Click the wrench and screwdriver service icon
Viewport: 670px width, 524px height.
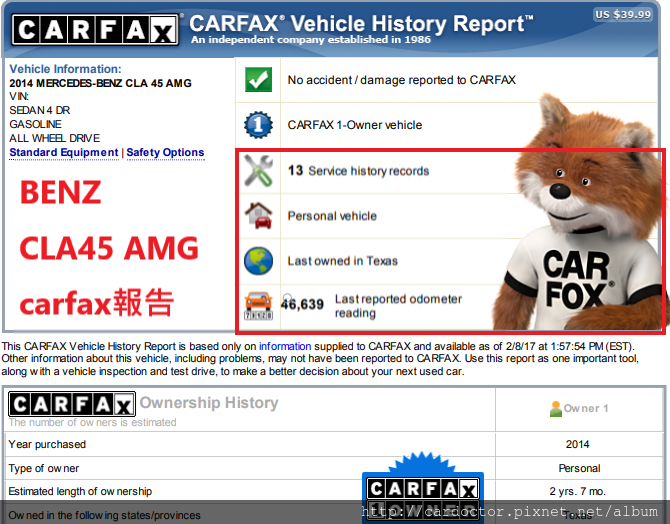[258, 171]
